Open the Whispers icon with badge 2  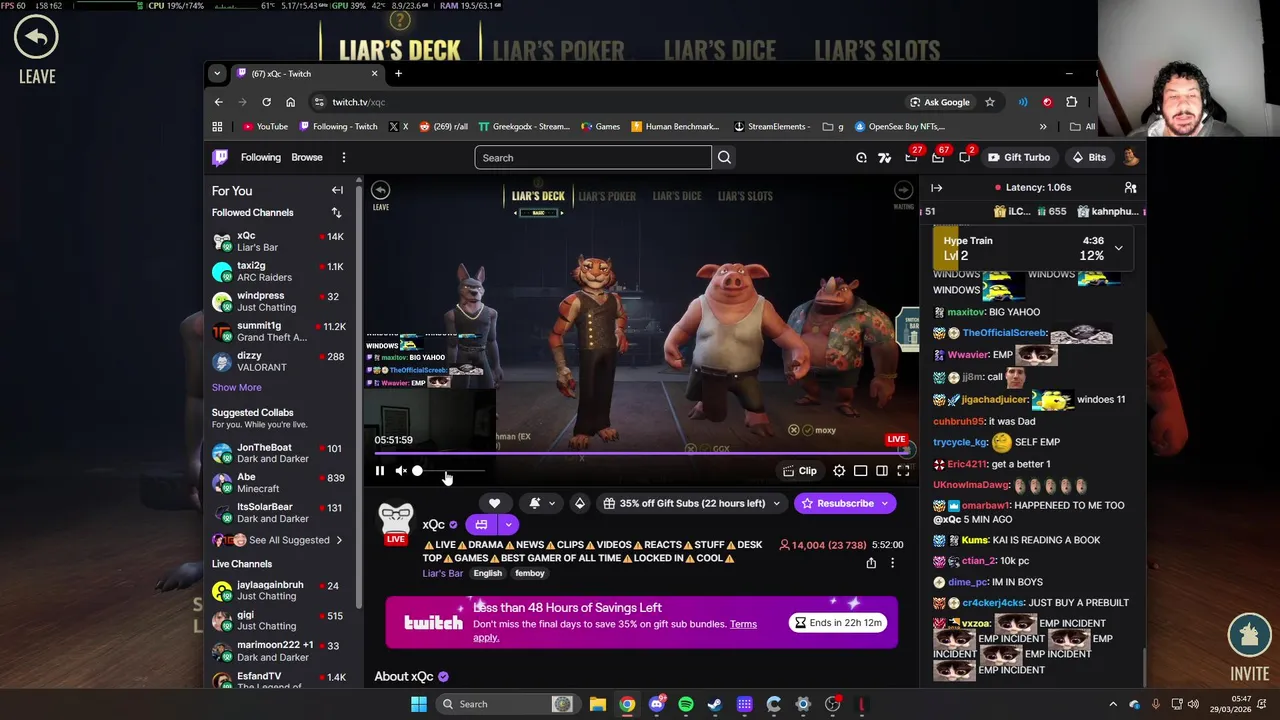tap(965, 157)
